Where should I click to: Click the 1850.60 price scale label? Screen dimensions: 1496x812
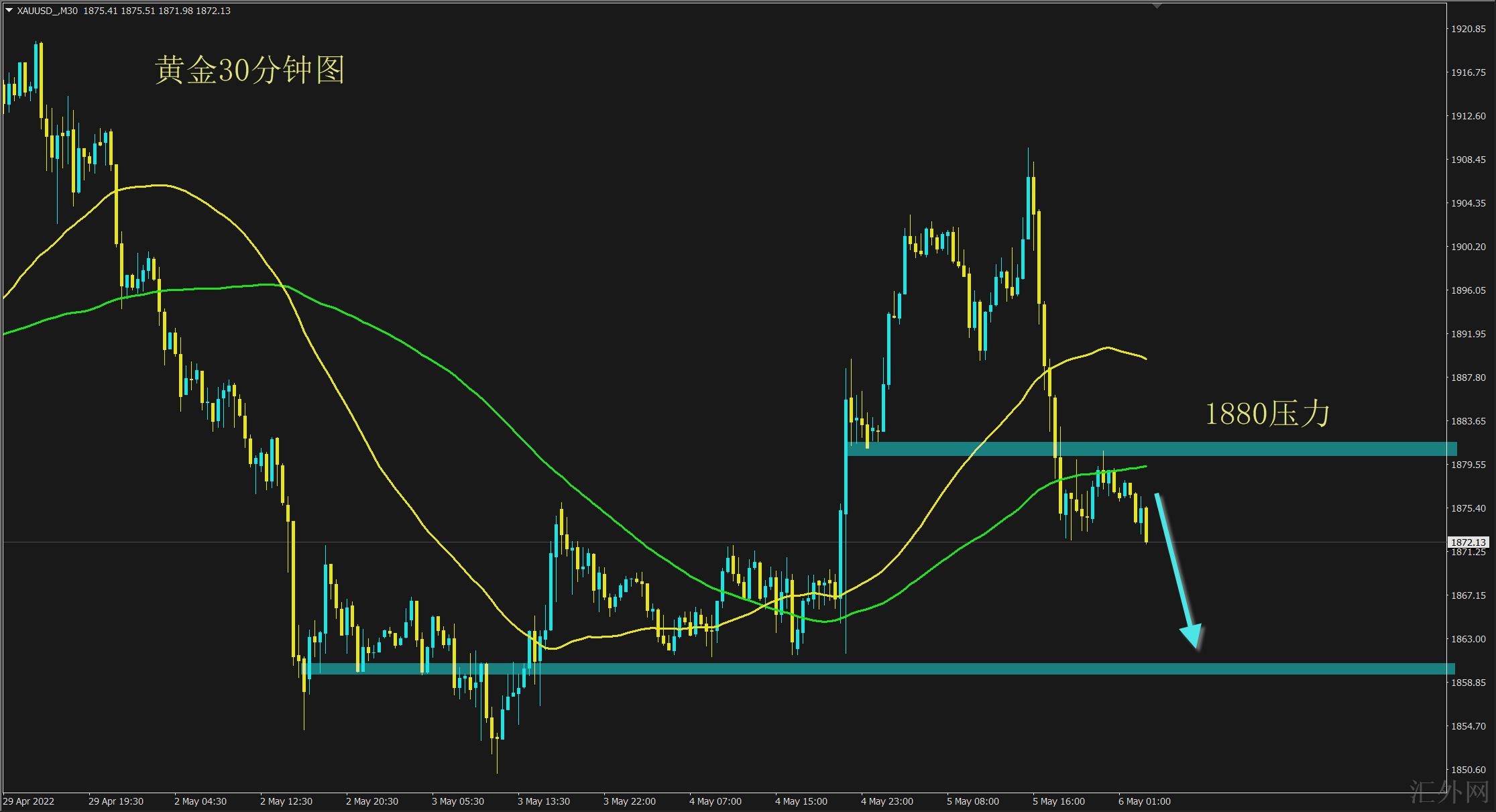(1468, 770)
